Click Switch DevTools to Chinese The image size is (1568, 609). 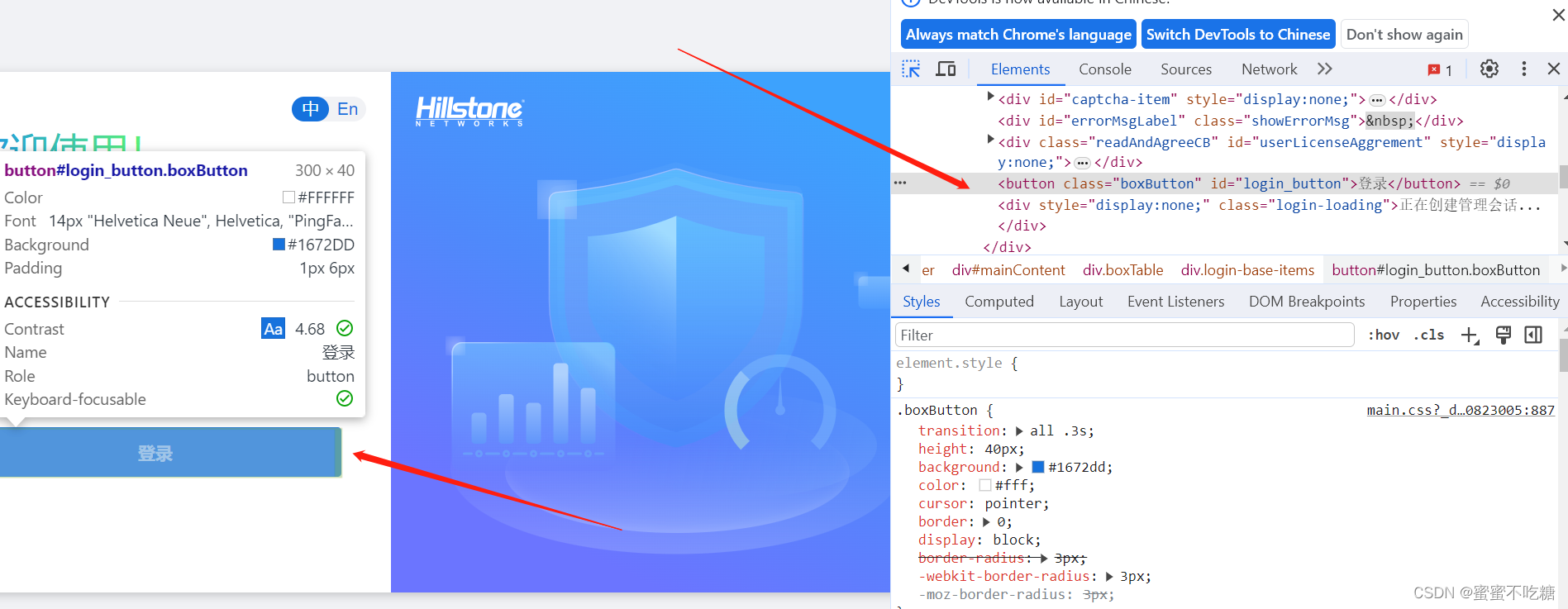tap(1238, 35)
